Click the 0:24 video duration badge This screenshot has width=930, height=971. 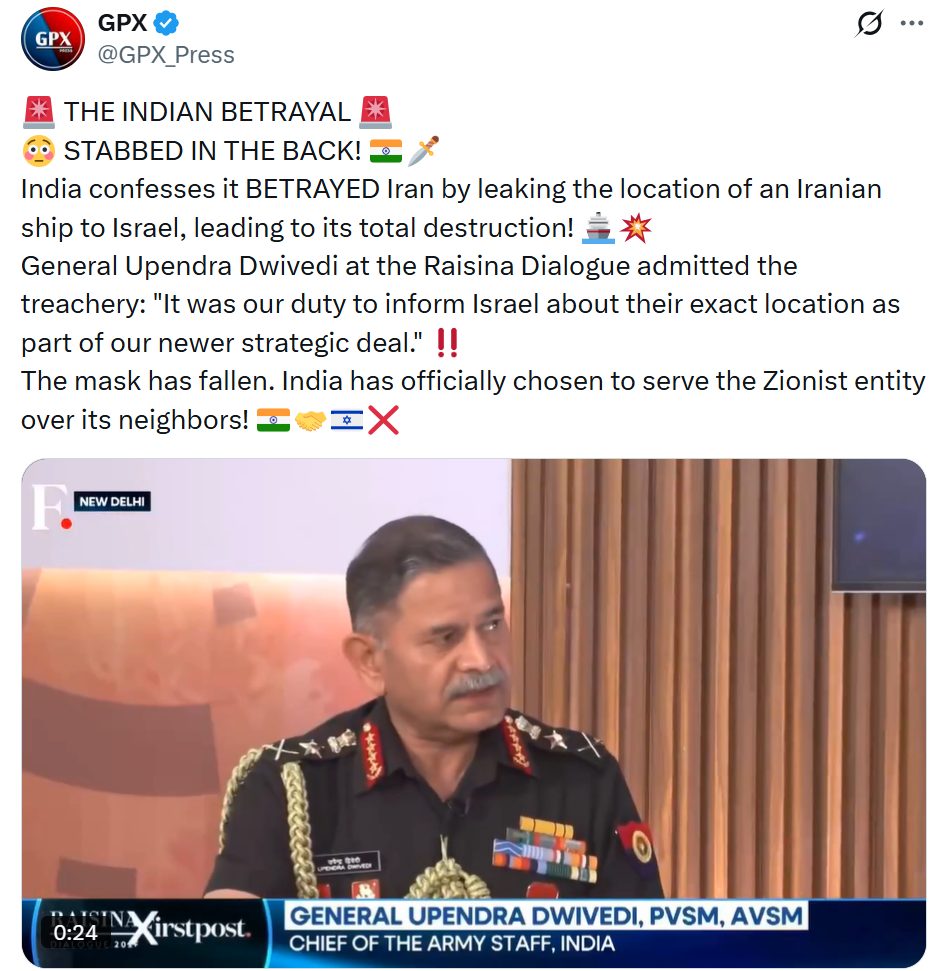point(76,933)
